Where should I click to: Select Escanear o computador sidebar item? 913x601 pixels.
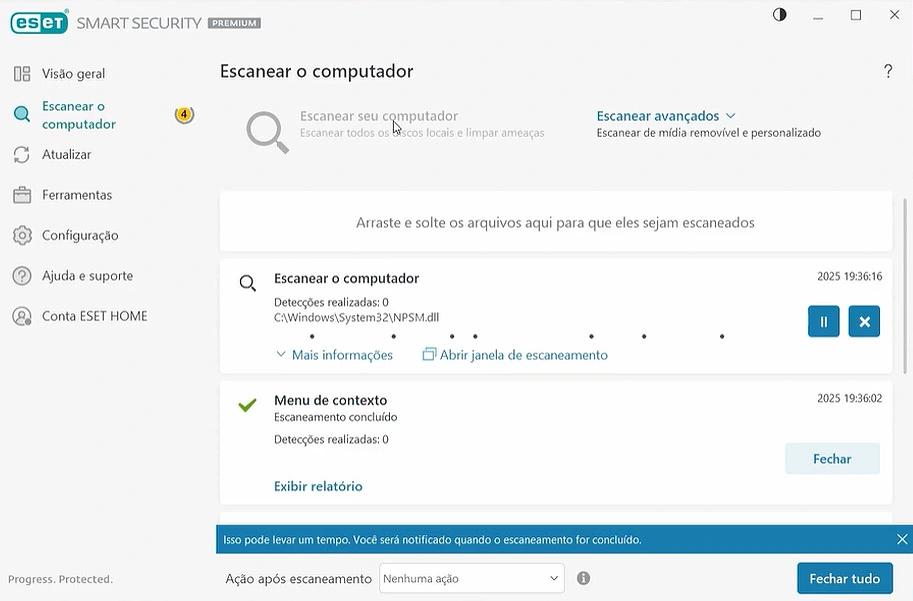pyautogui.click(x=79, y=115)
